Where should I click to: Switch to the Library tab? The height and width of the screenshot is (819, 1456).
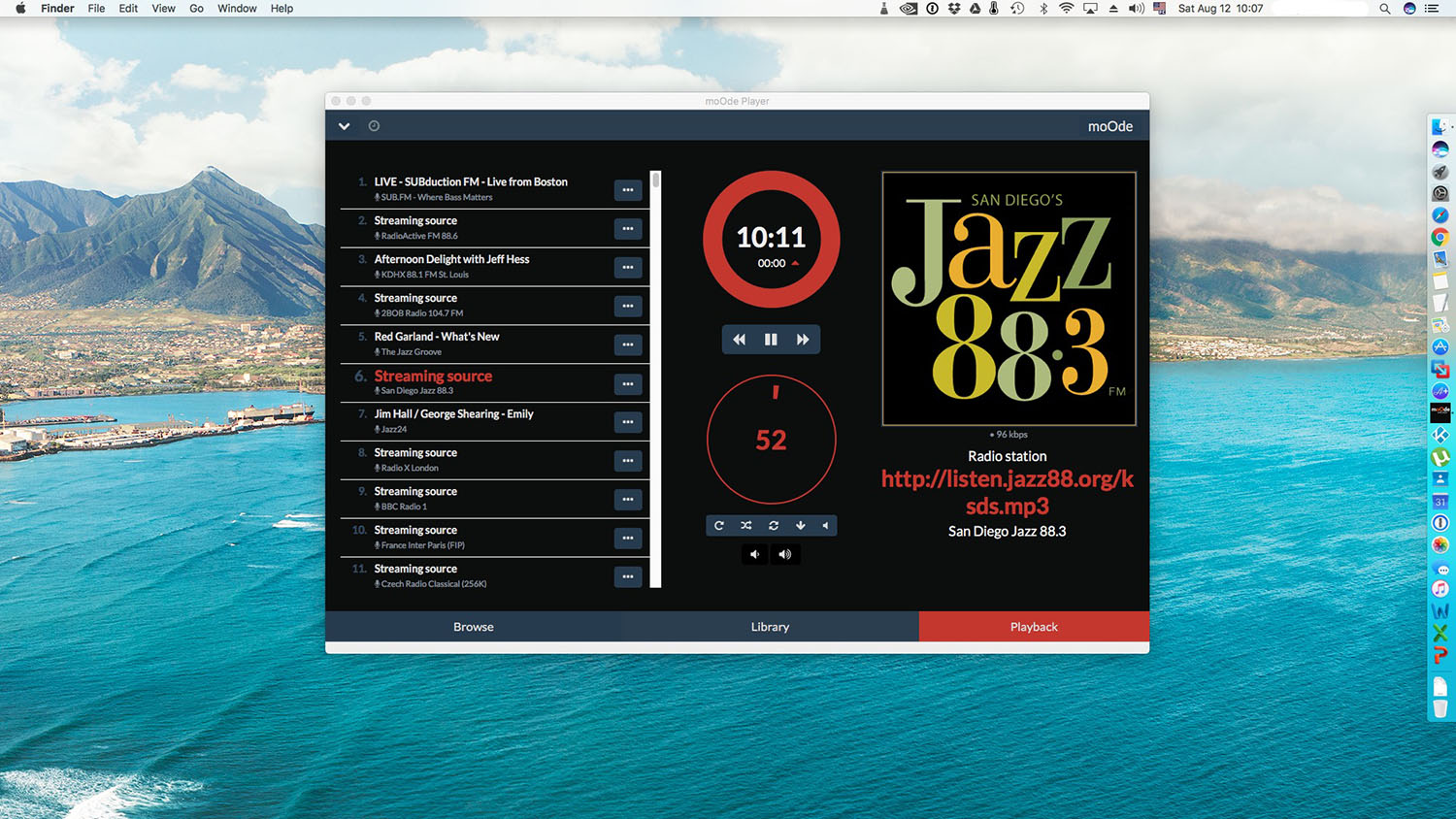tap(770, 627)
